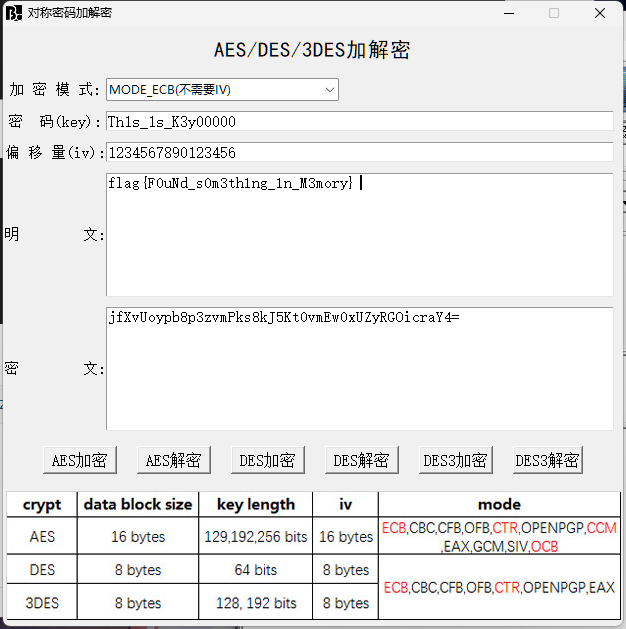The image size is (626, 629).
Task: Click inside the ciphertext (密文) text area
Action: (x=359, y=368)
